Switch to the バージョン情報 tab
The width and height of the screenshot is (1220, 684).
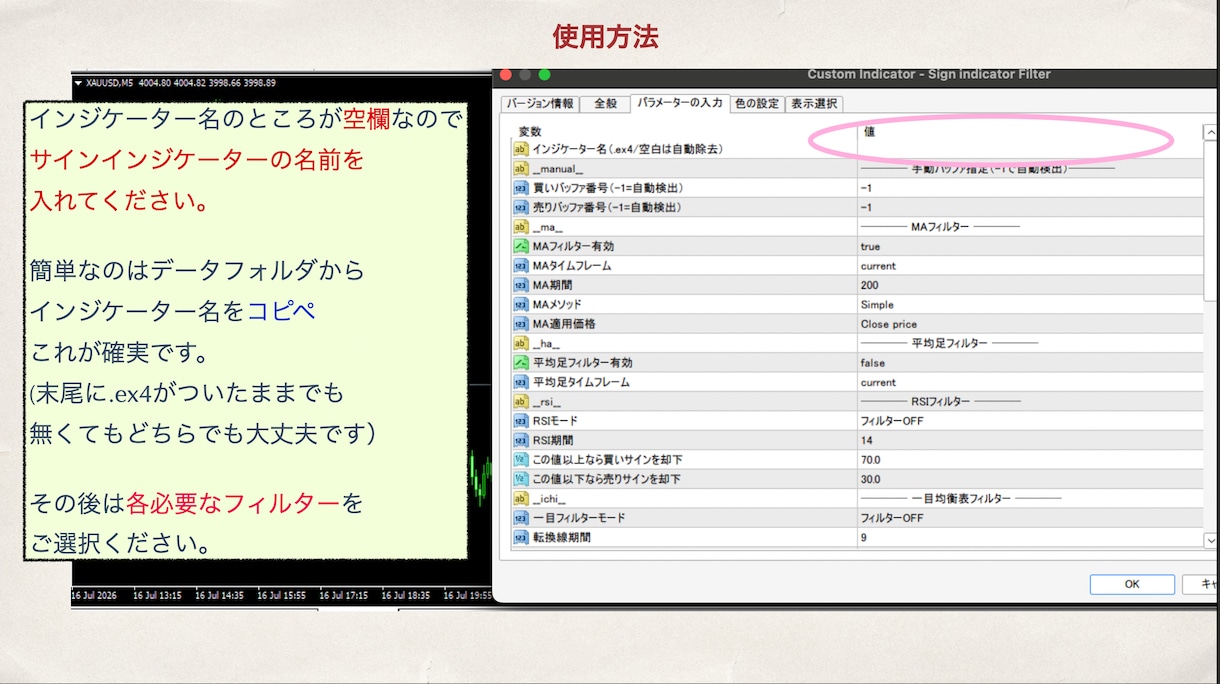point(540,103)
